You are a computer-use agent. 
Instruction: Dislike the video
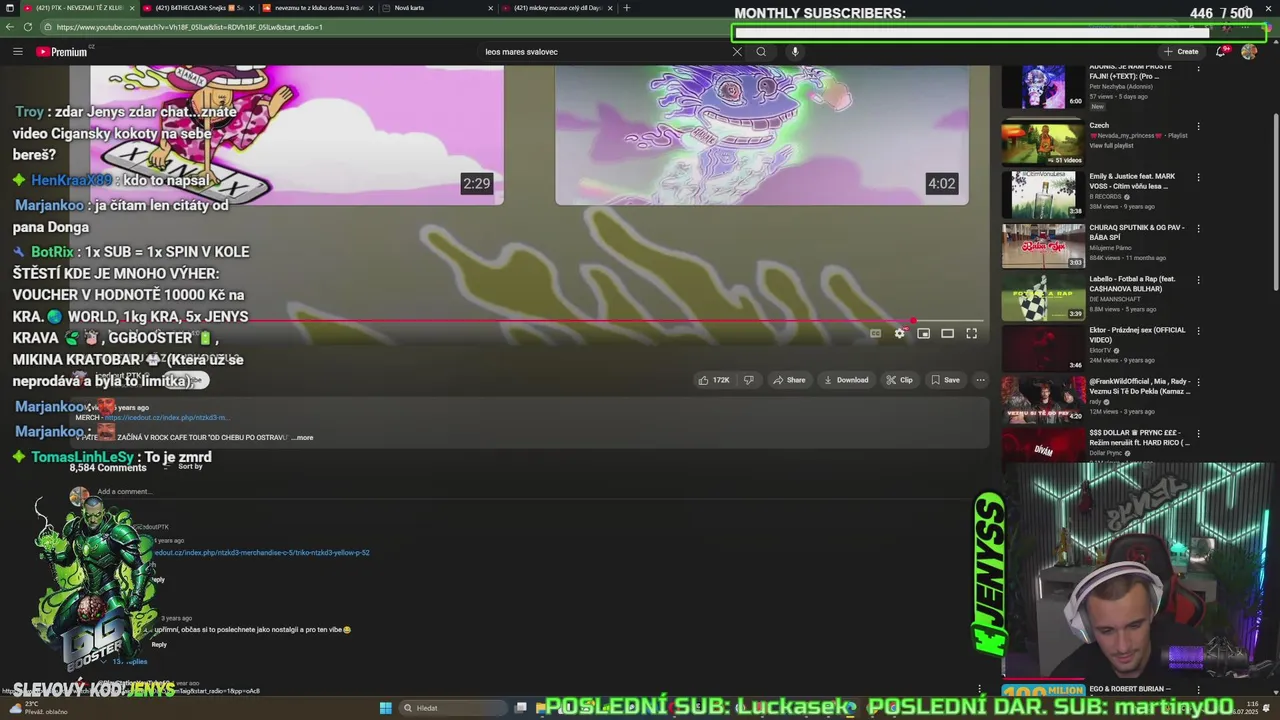(748, 380)
